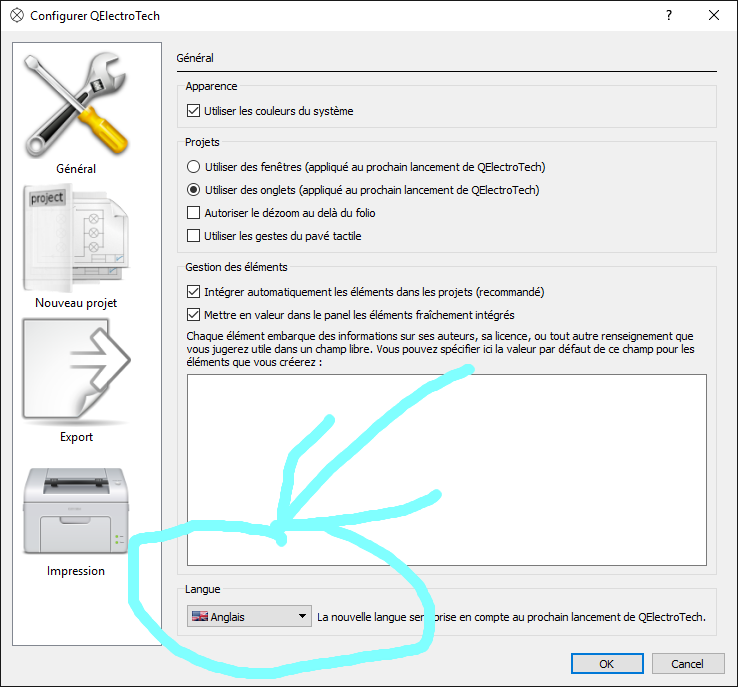738x687 pixels.
Task: Enable 'Utiliser les gestes du pavé tactile'
Action: click(194, 236)
